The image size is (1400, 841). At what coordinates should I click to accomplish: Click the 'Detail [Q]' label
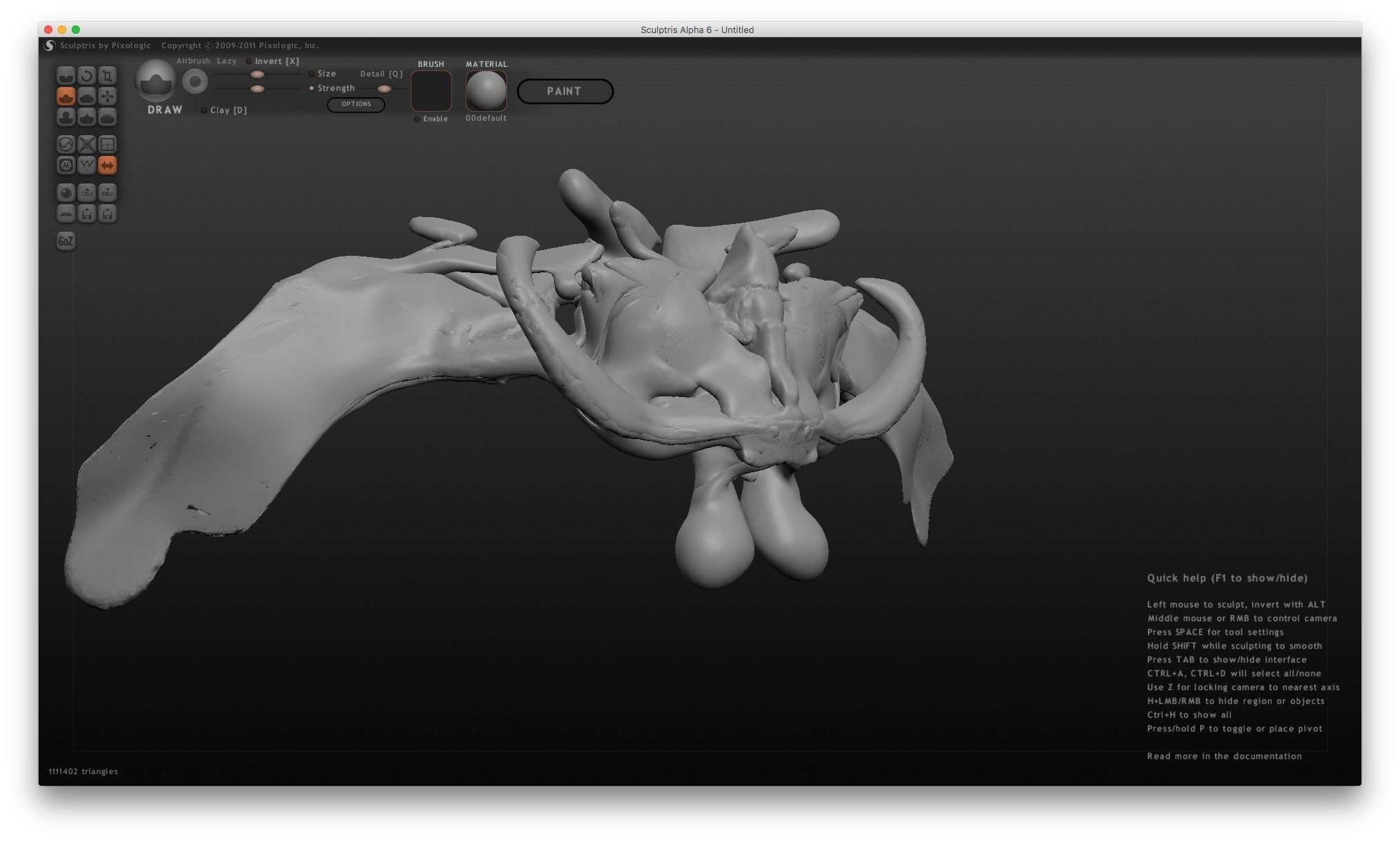pyautogui.click(x=382, y=74)
